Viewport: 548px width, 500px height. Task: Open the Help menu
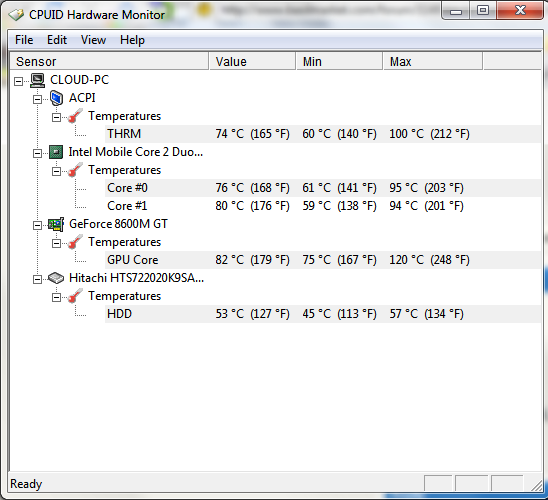click(x=132, y=40)
